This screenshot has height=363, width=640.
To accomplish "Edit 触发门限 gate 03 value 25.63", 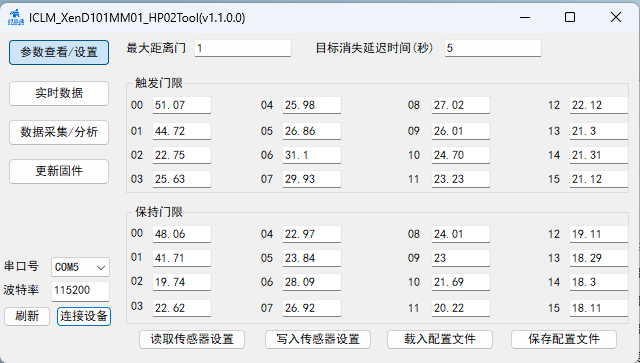I will click(182, 179).
